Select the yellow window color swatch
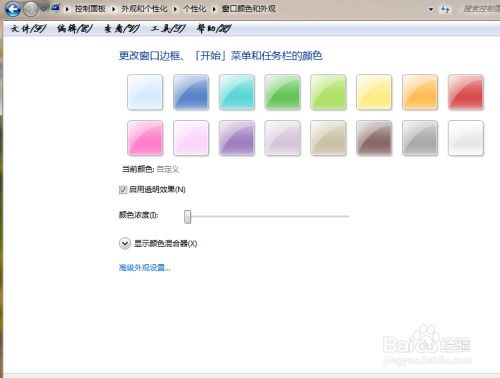Screen dimensions: 500x378 coord(374,92)
